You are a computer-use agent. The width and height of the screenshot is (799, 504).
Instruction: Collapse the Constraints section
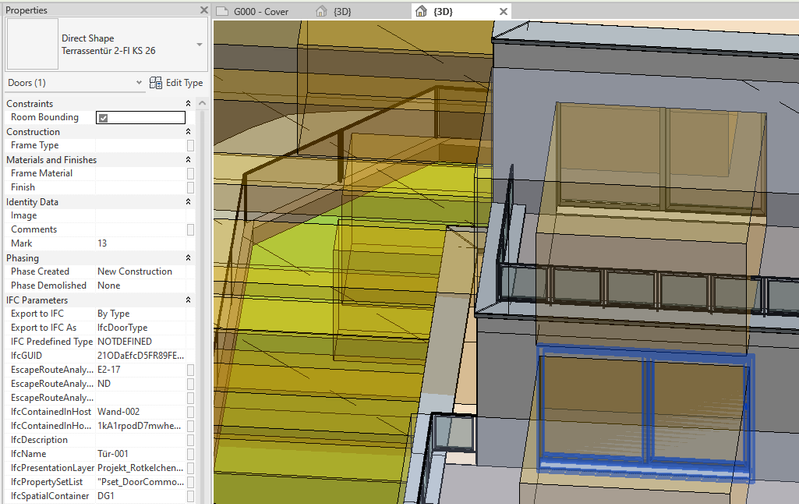click(188, 104)
